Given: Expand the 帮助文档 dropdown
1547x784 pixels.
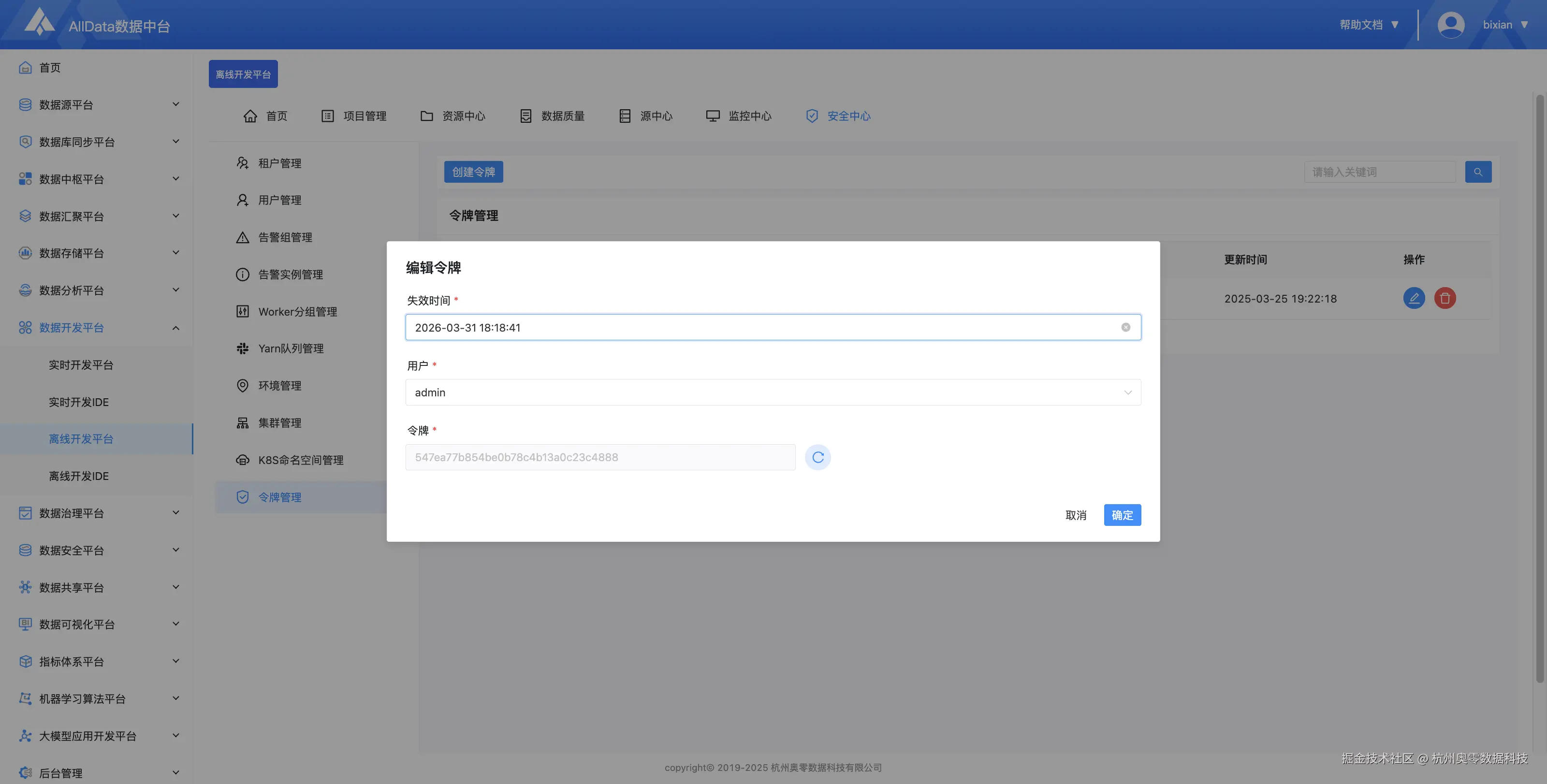Looking at the screenshot, I should [x=1369, y=25].
